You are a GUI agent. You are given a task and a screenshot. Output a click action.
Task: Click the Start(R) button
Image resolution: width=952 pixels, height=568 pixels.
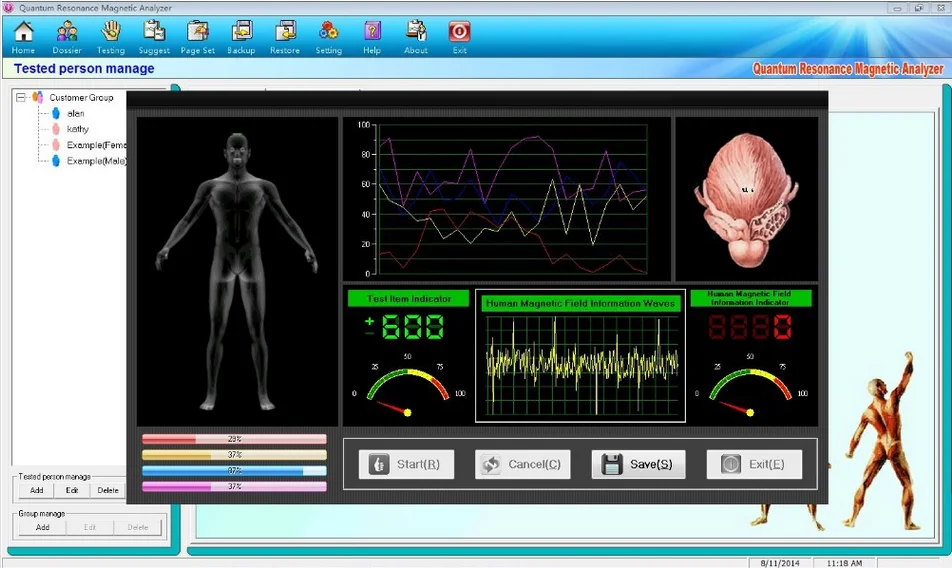click(x=406, y=464)
